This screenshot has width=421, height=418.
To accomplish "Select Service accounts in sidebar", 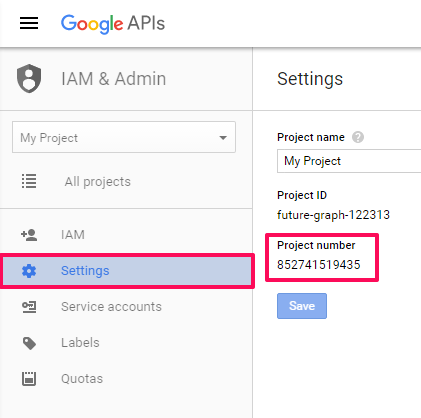I will (x=111, y=307).
